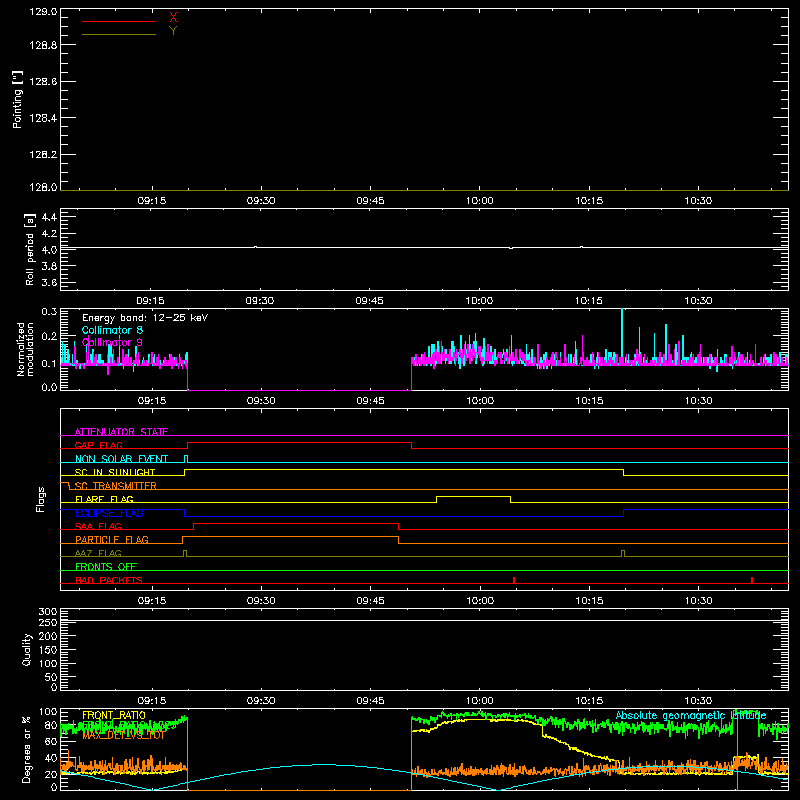Click the Flags axis title
The width and height of the screenshot is (800, 800).
point(41,499)
